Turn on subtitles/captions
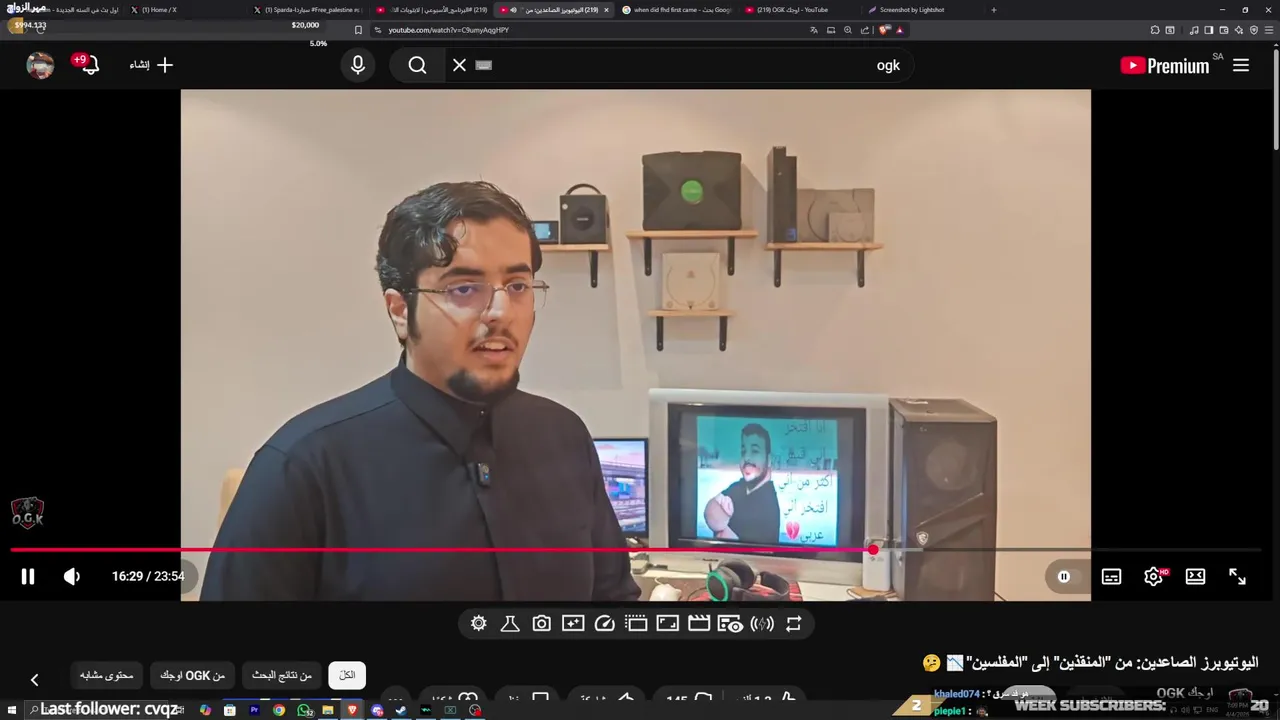This screenshot has width=1280, height=720. [x=1111, y=576]
